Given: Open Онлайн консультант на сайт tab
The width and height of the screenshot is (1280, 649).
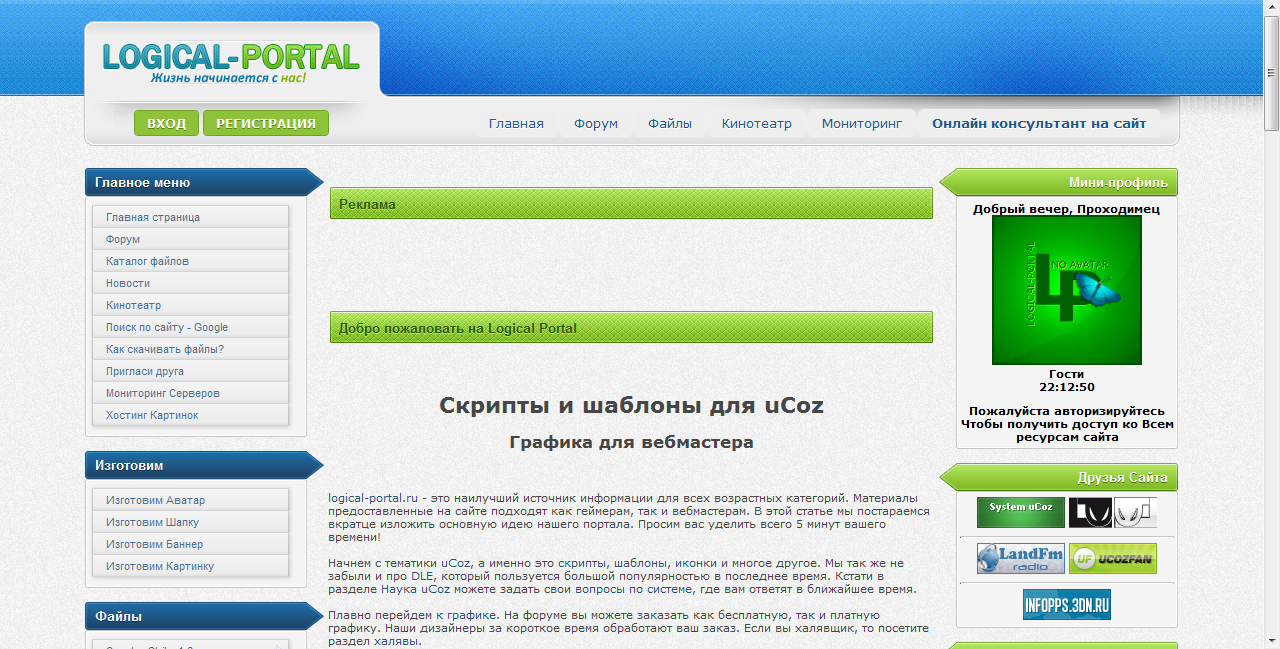Looking at the screenshot, I should pos(1039,124).
